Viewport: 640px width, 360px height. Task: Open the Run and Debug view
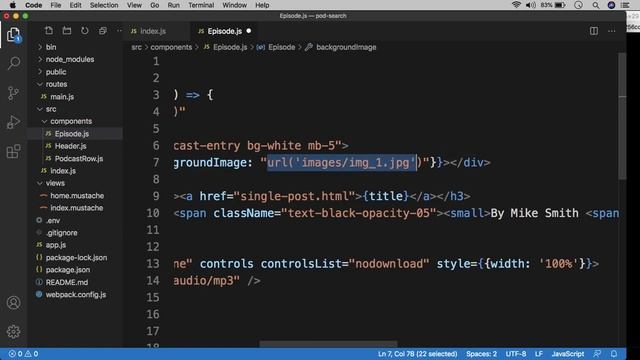coord(13,122)
